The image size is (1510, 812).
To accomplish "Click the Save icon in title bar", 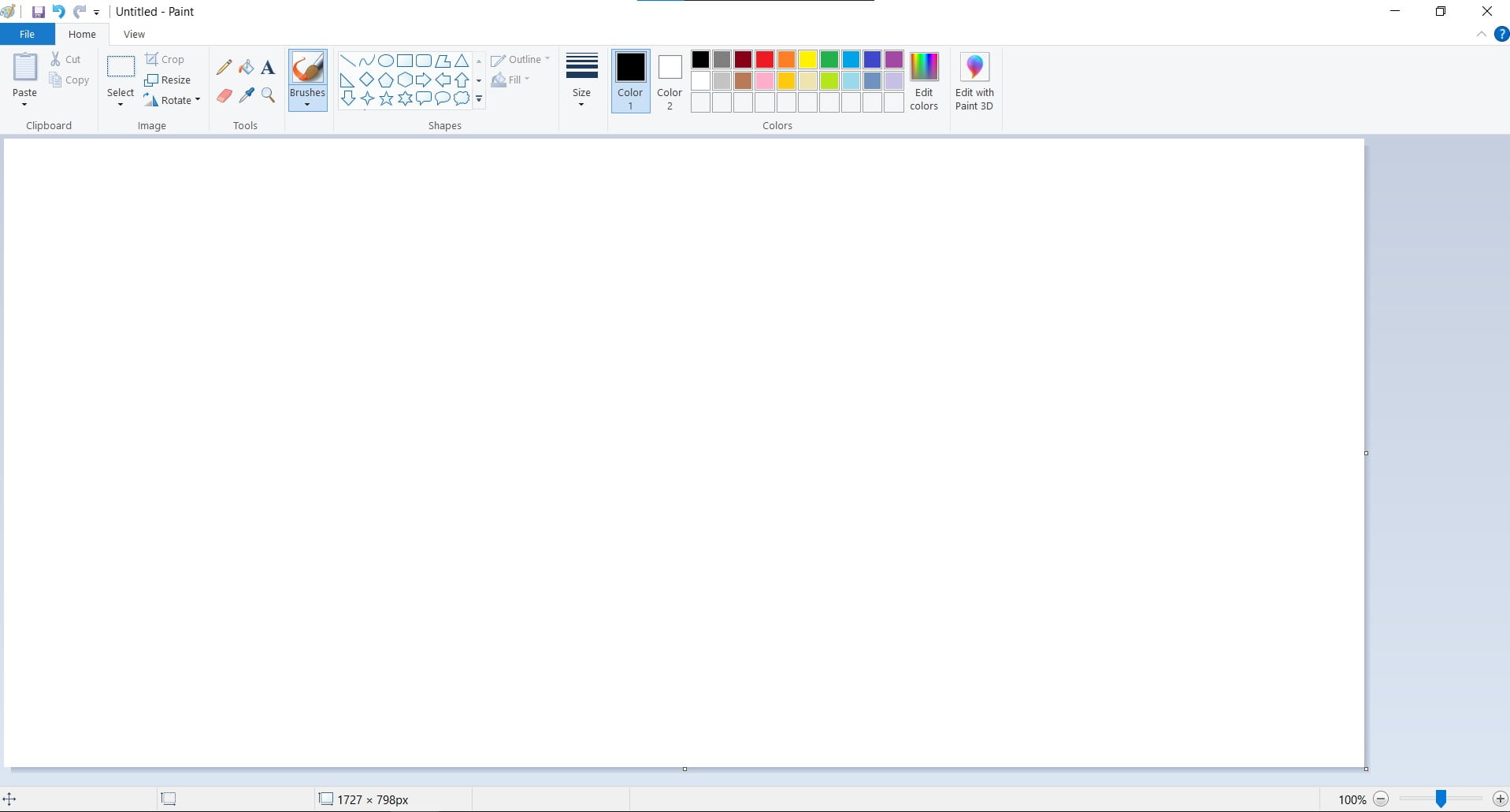I will [x=38, y=12].
